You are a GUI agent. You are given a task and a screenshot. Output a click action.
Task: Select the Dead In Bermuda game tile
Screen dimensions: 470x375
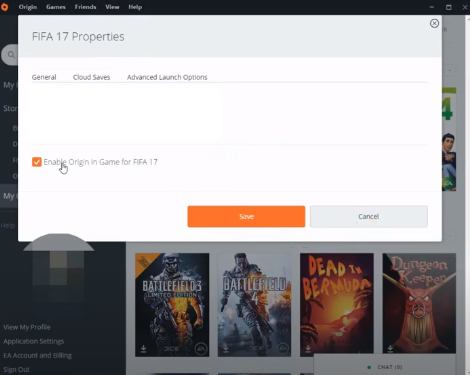[337, 303]
